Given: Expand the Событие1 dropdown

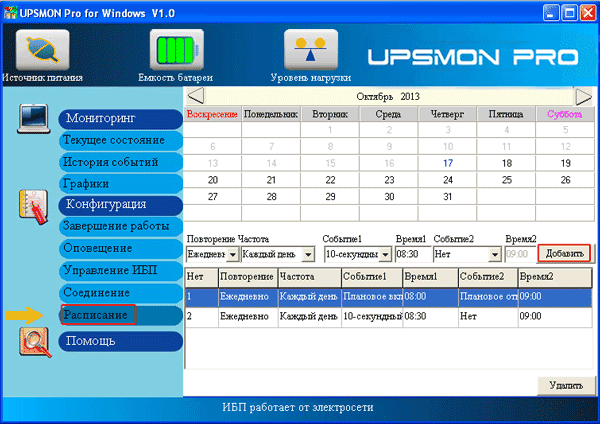Looking at the screenshot, I should (x=385, y=254).
